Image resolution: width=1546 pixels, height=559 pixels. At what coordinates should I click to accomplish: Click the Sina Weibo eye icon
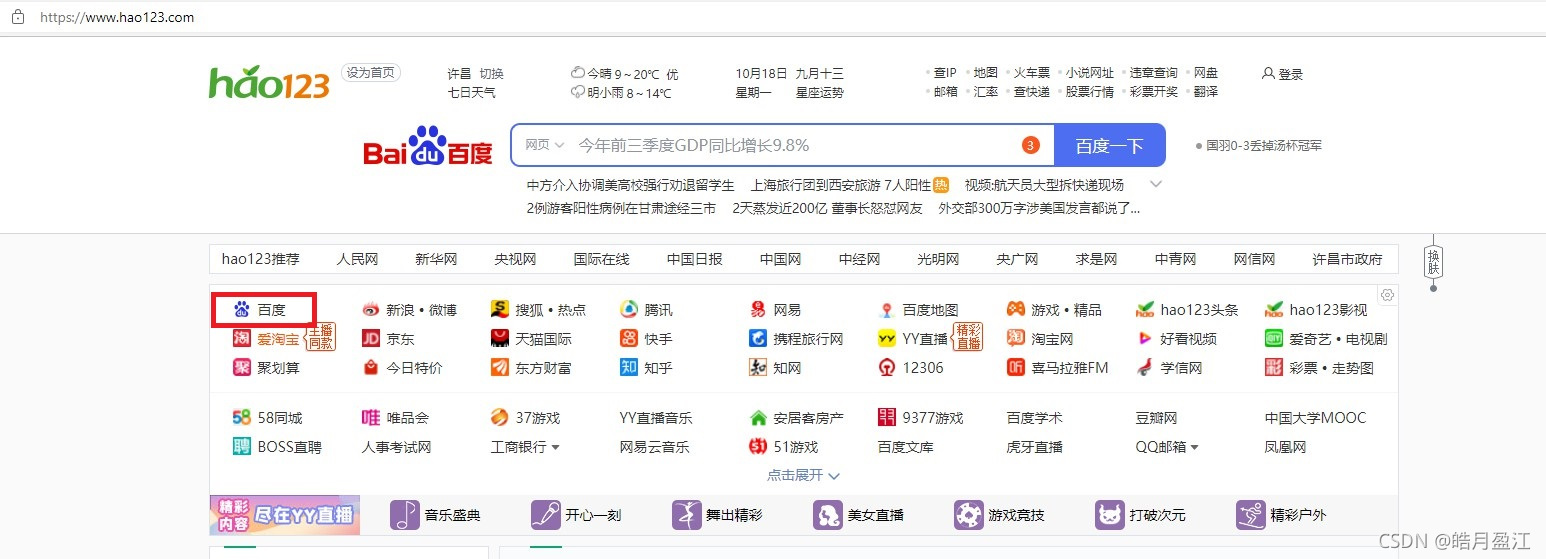pyautogui.click(x=370, y=310)
